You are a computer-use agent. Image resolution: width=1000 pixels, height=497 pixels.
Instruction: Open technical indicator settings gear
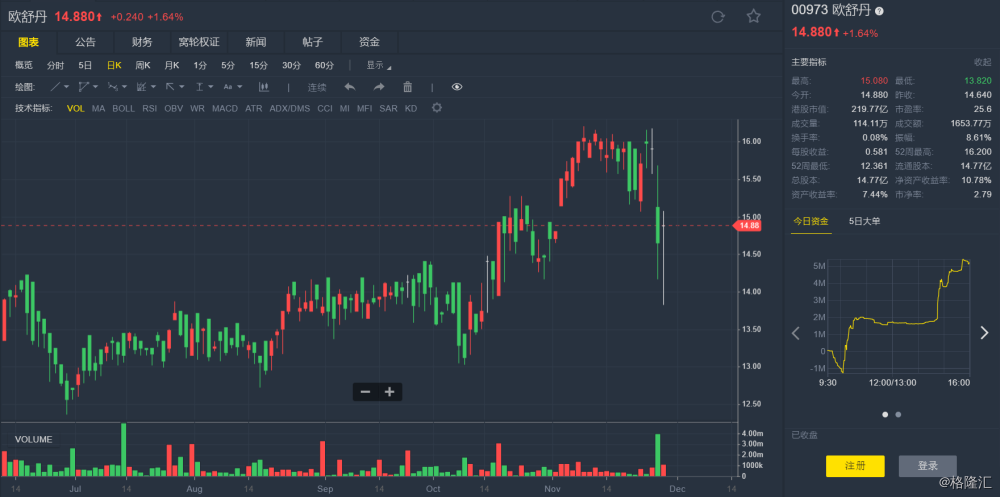[x=436, y=108]
